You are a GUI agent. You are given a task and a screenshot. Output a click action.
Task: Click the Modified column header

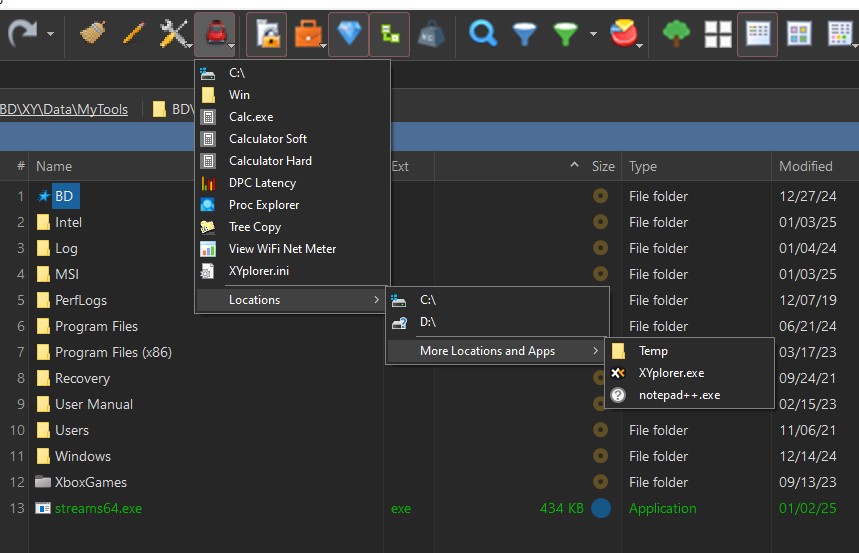(806, 166)
